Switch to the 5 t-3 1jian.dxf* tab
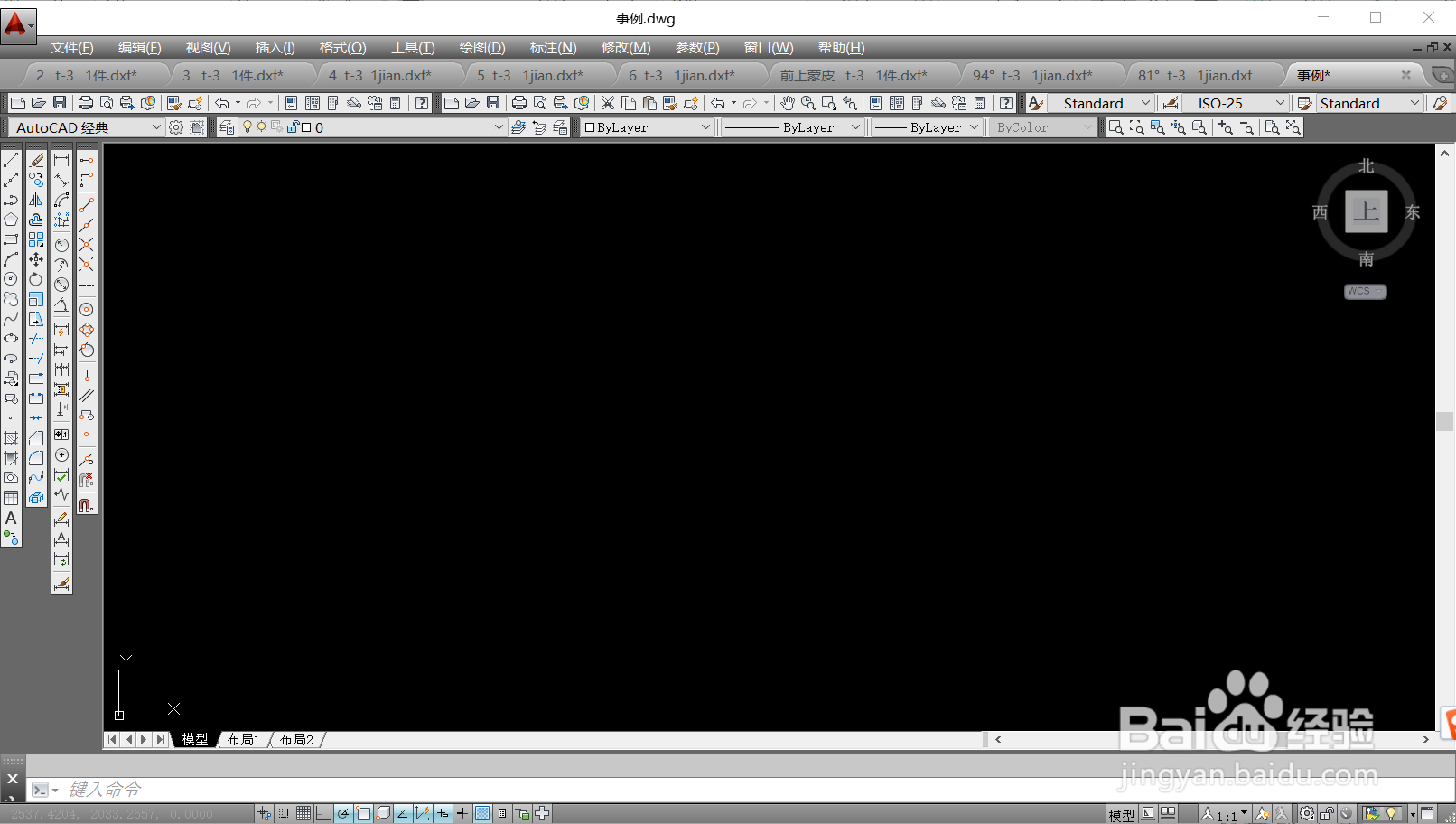This screenshot has height=824, width=1456. point(530,75)
